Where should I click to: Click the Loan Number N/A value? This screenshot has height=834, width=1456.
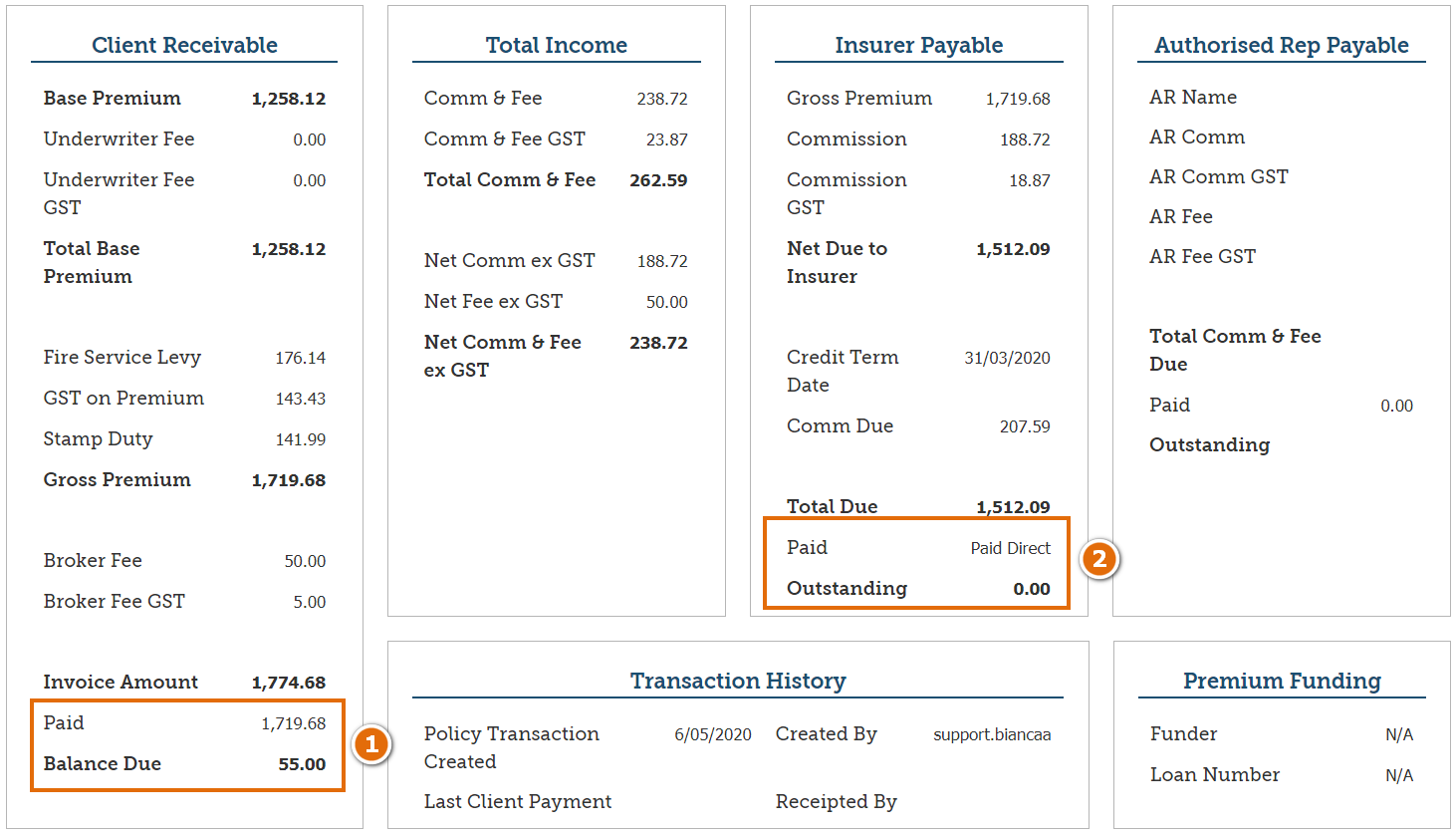point(1398,775)
